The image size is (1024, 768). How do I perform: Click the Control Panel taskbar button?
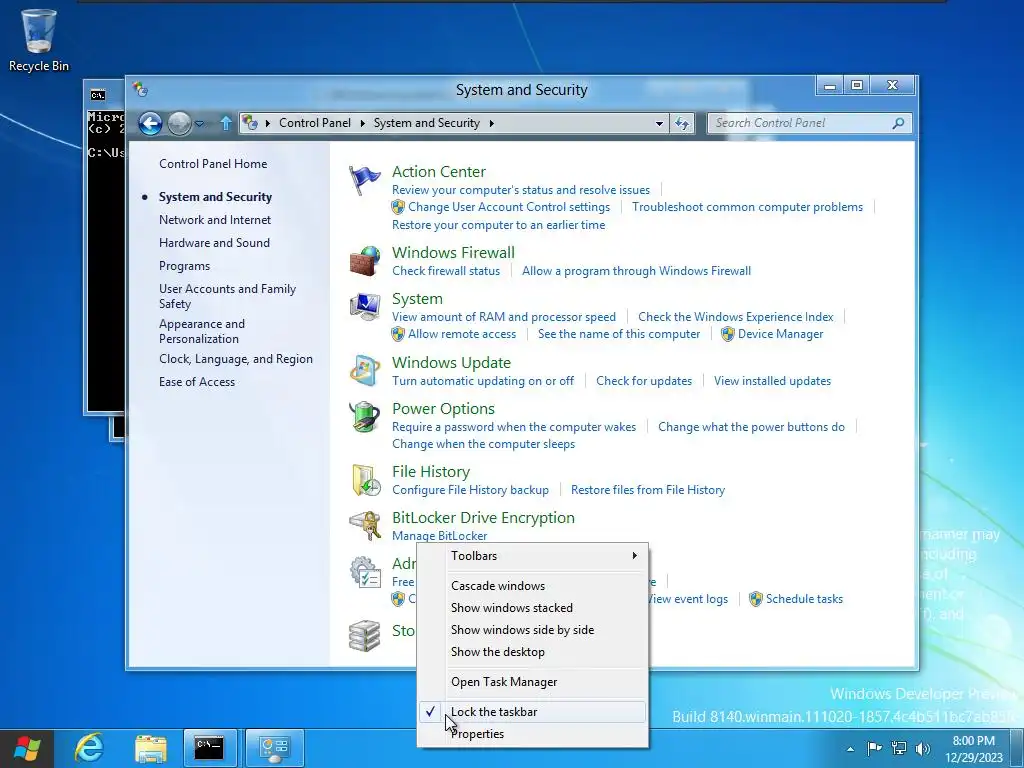(x=274, y=748)
